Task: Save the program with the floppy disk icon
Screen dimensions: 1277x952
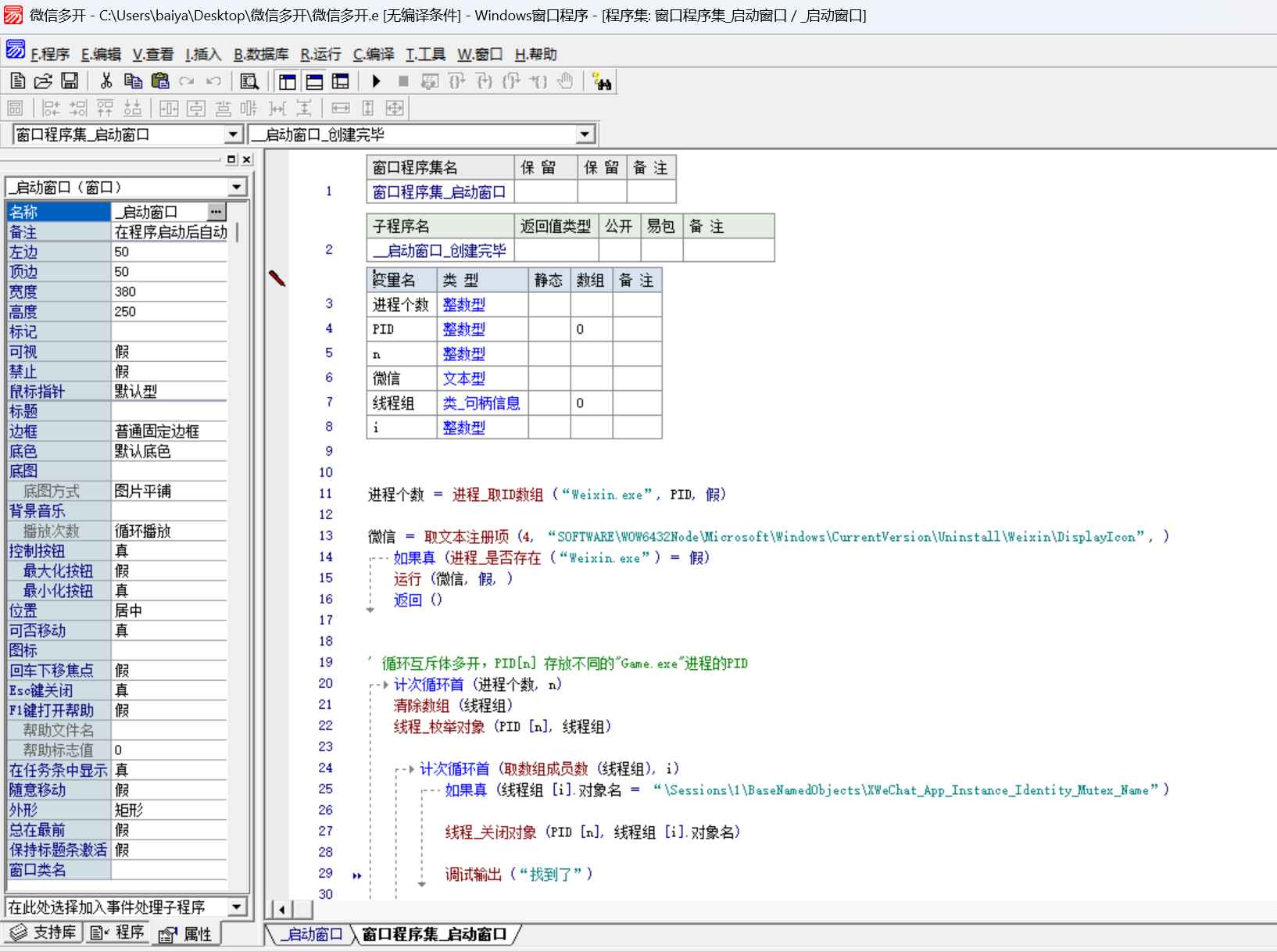Action: pyautogui.click(x=70, y=81)
